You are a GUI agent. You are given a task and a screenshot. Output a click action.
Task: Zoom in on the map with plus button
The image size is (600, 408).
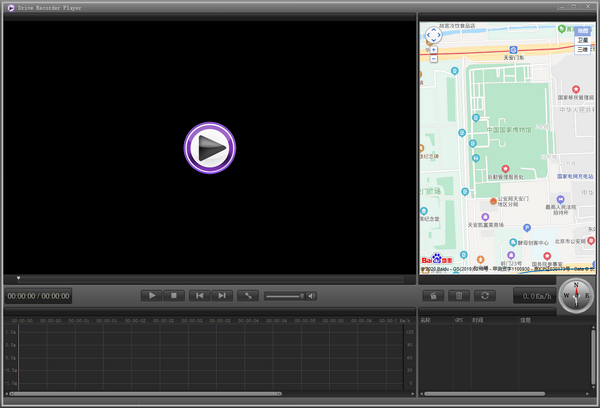click(433, 48)
